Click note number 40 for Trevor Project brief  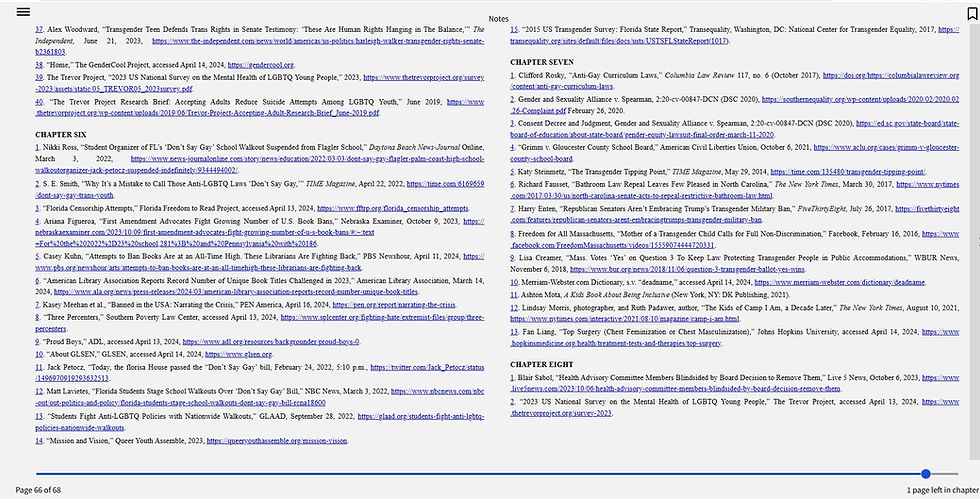point(39,102)
